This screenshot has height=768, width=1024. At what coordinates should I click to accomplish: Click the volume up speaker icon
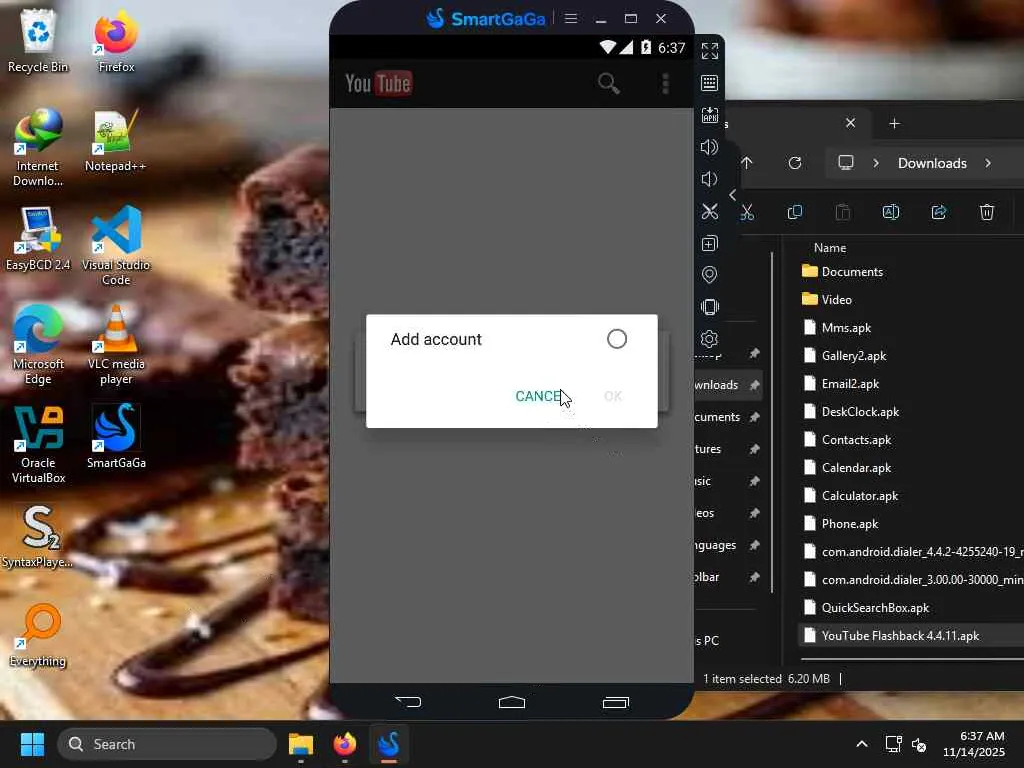point(710,147)
